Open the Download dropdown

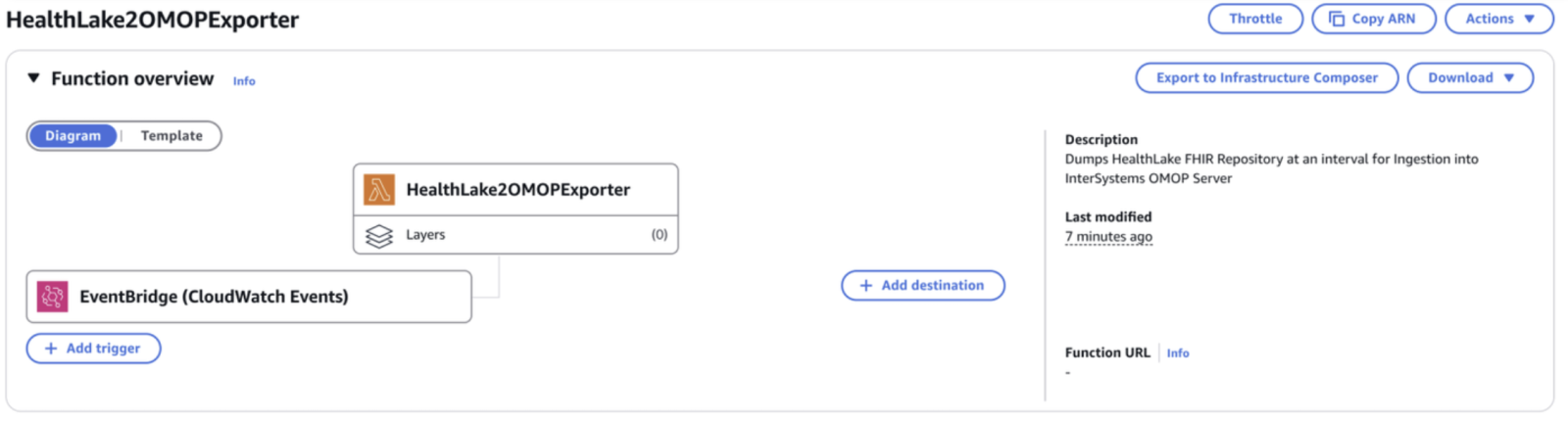pyautogui.click(x=1470, y=77)
